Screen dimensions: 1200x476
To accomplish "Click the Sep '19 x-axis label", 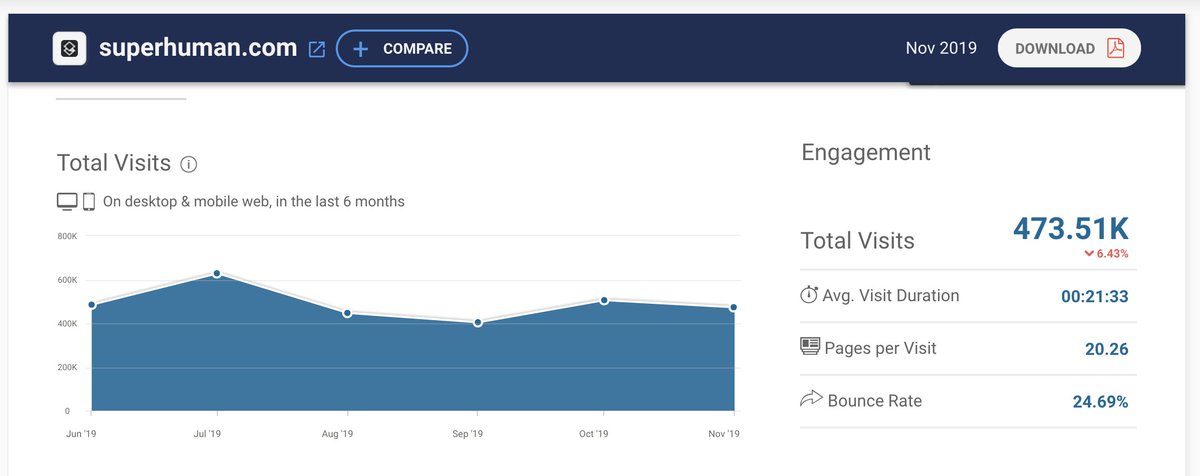I will tap(467, 434).
